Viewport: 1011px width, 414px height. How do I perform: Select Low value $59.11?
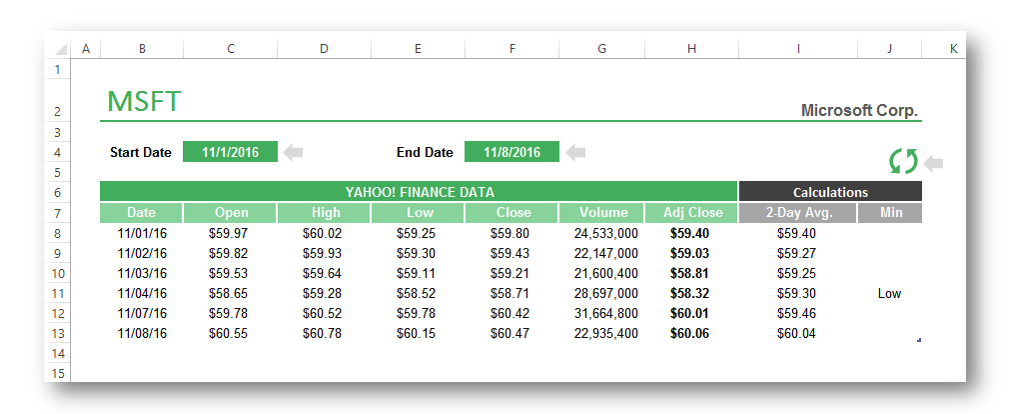(x=416, y=273)
